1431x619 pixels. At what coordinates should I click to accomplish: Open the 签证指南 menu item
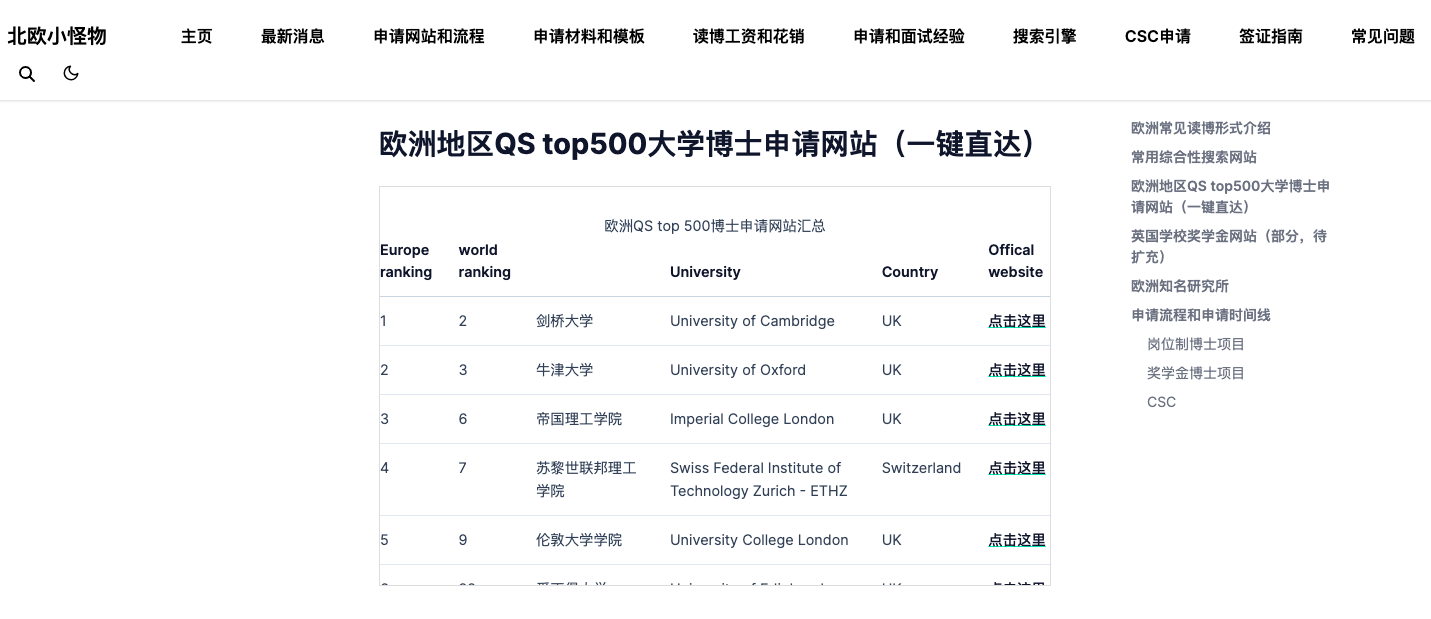pos(1271,37)
